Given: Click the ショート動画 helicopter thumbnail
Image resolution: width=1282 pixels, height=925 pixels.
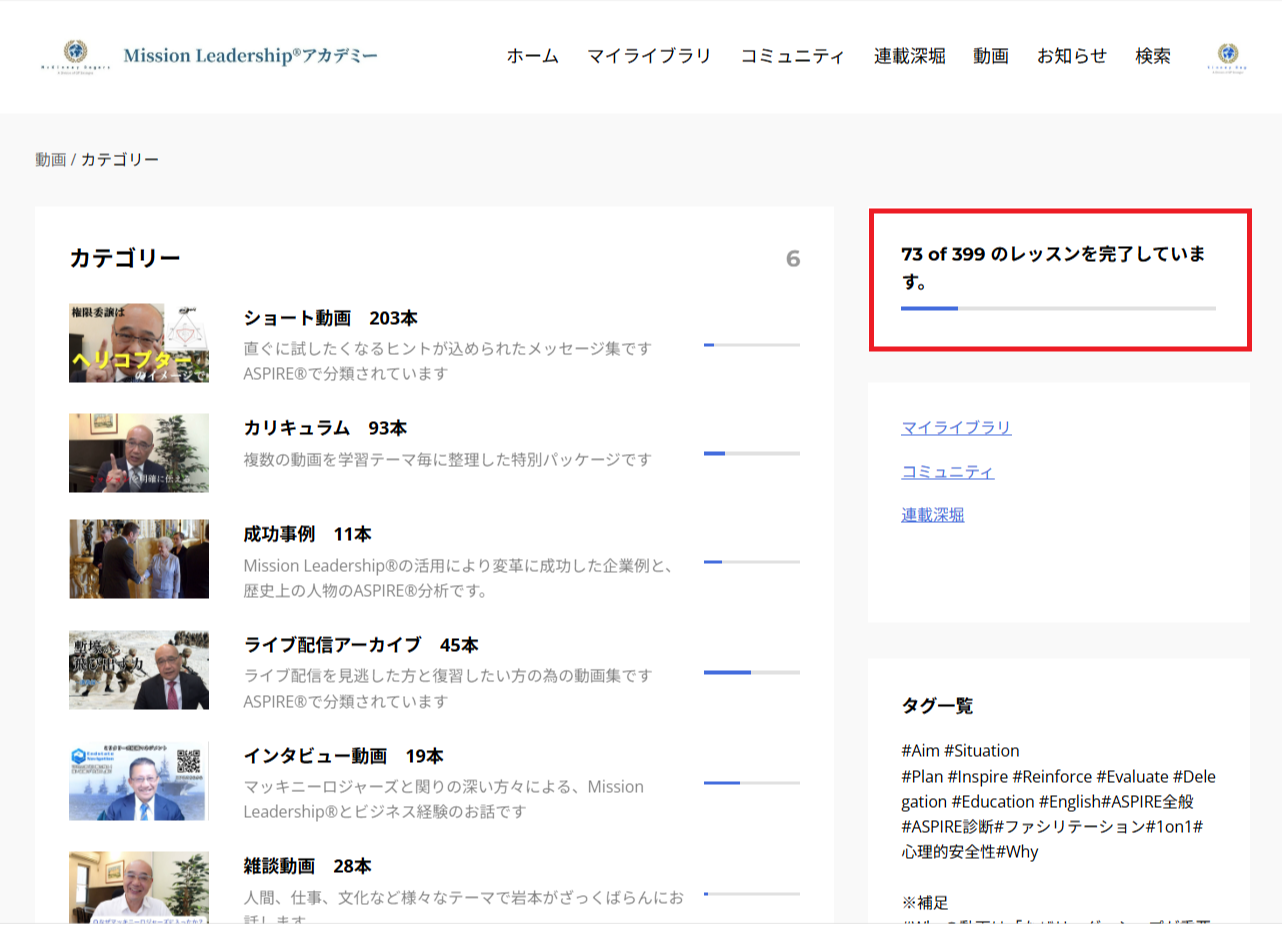Looking at the screenshot, I should [x=139, y=343].
